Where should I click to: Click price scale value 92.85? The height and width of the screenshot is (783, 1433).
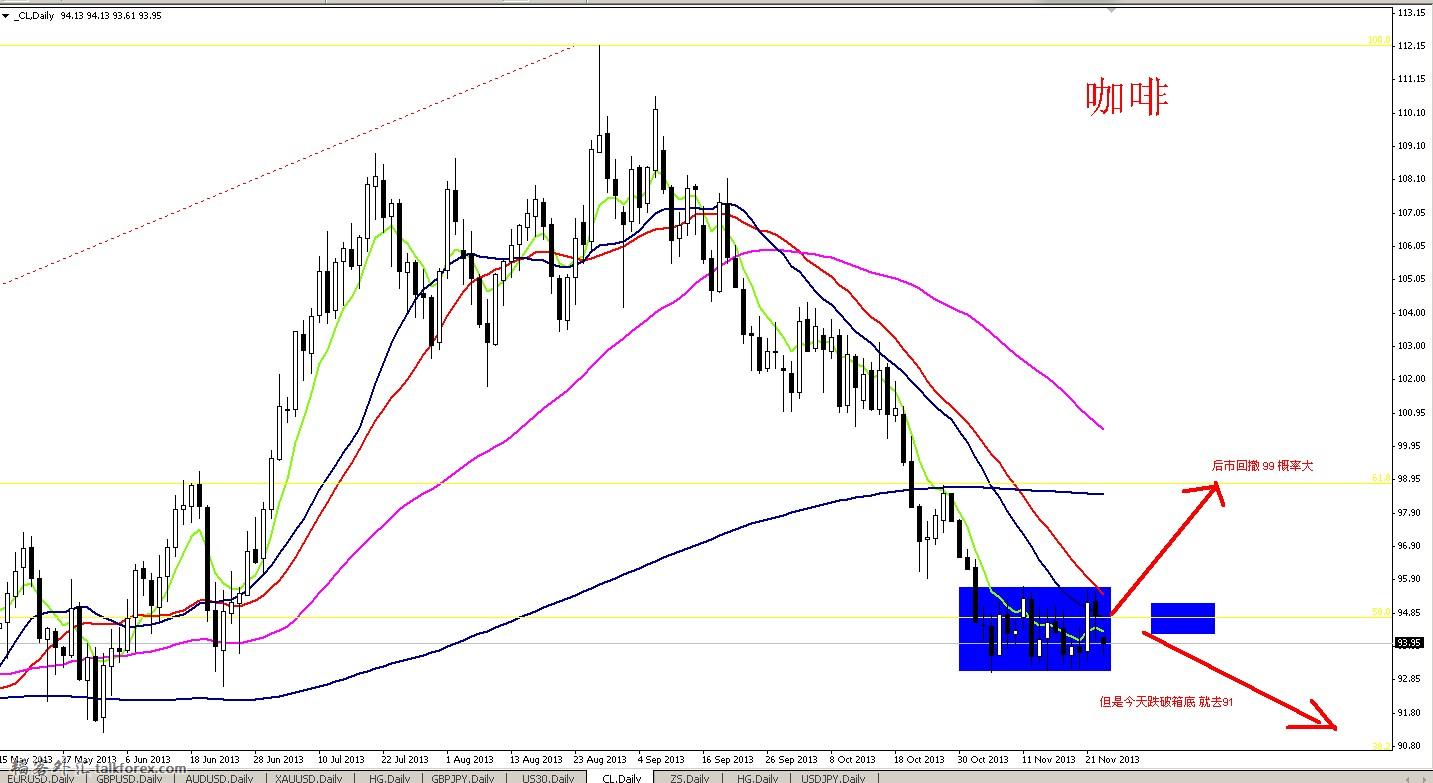pyautogui.click(x=1411, y=678)
